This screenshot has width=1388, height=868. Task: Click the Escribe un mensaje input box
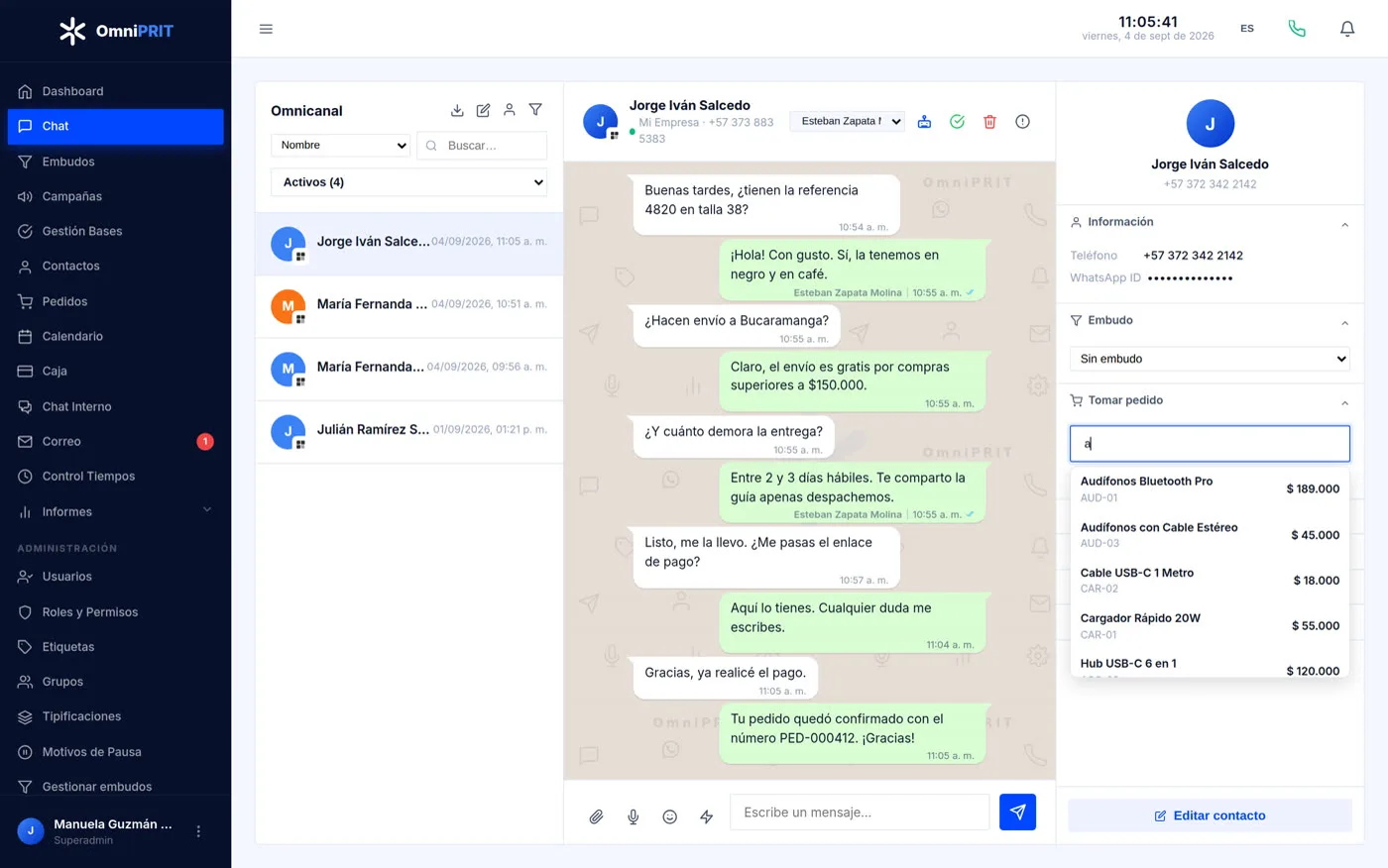pos(860,812)
